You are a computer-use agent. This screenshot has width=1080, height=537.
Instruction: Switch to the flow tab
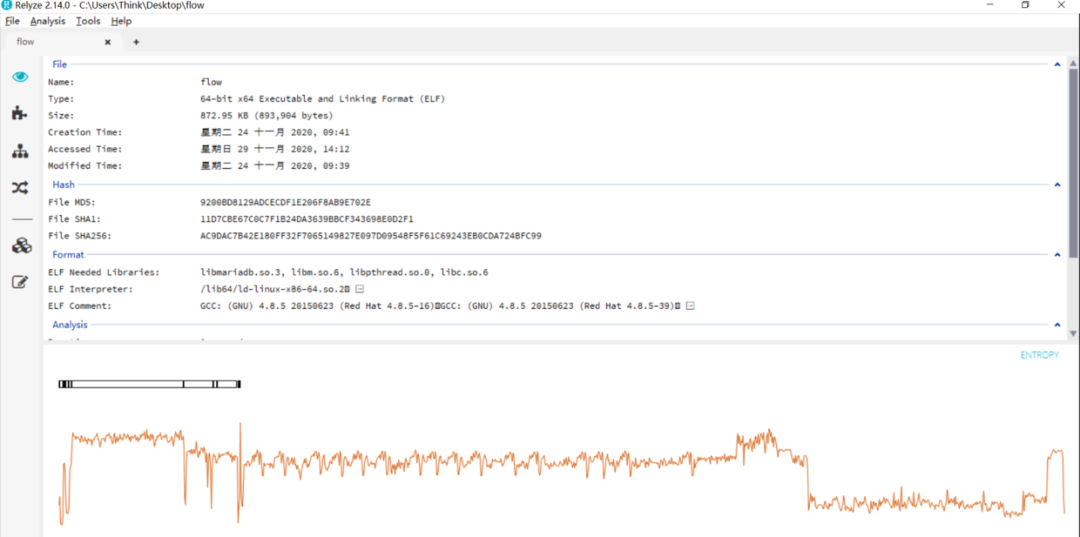click(26, 42)
